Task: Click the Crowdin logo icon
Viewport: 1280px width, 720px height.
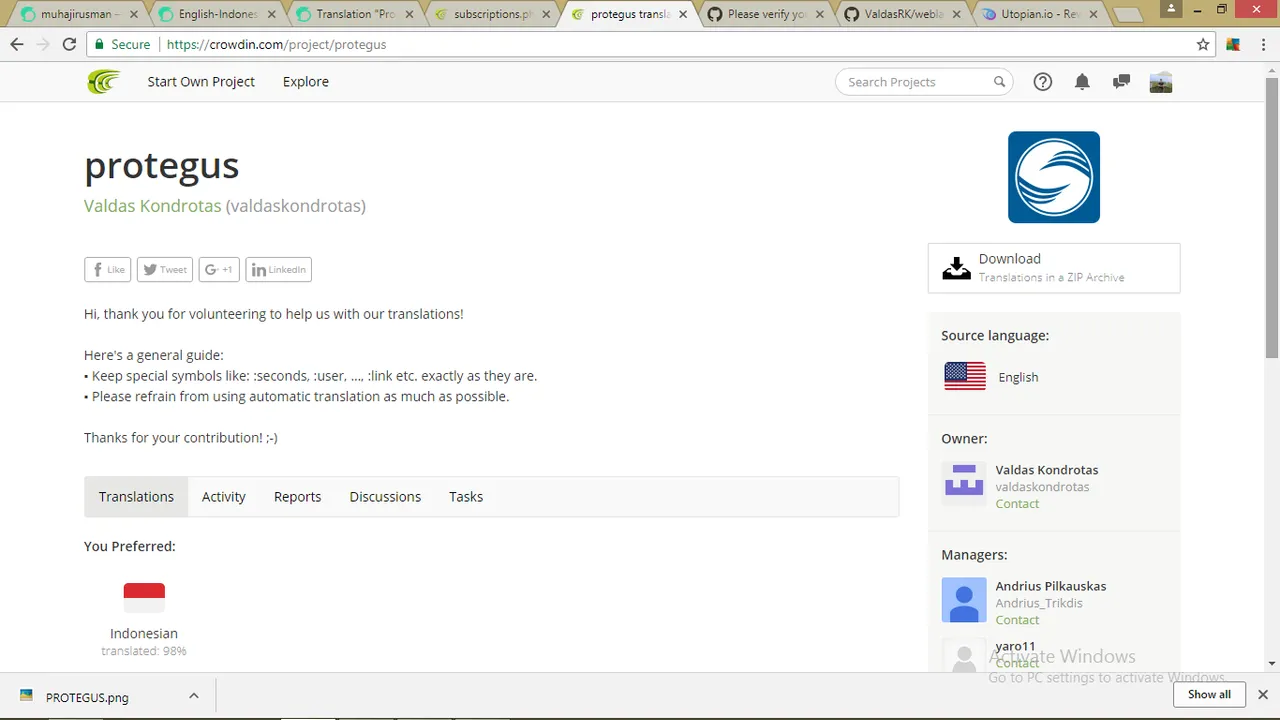Action: [103, 82]
